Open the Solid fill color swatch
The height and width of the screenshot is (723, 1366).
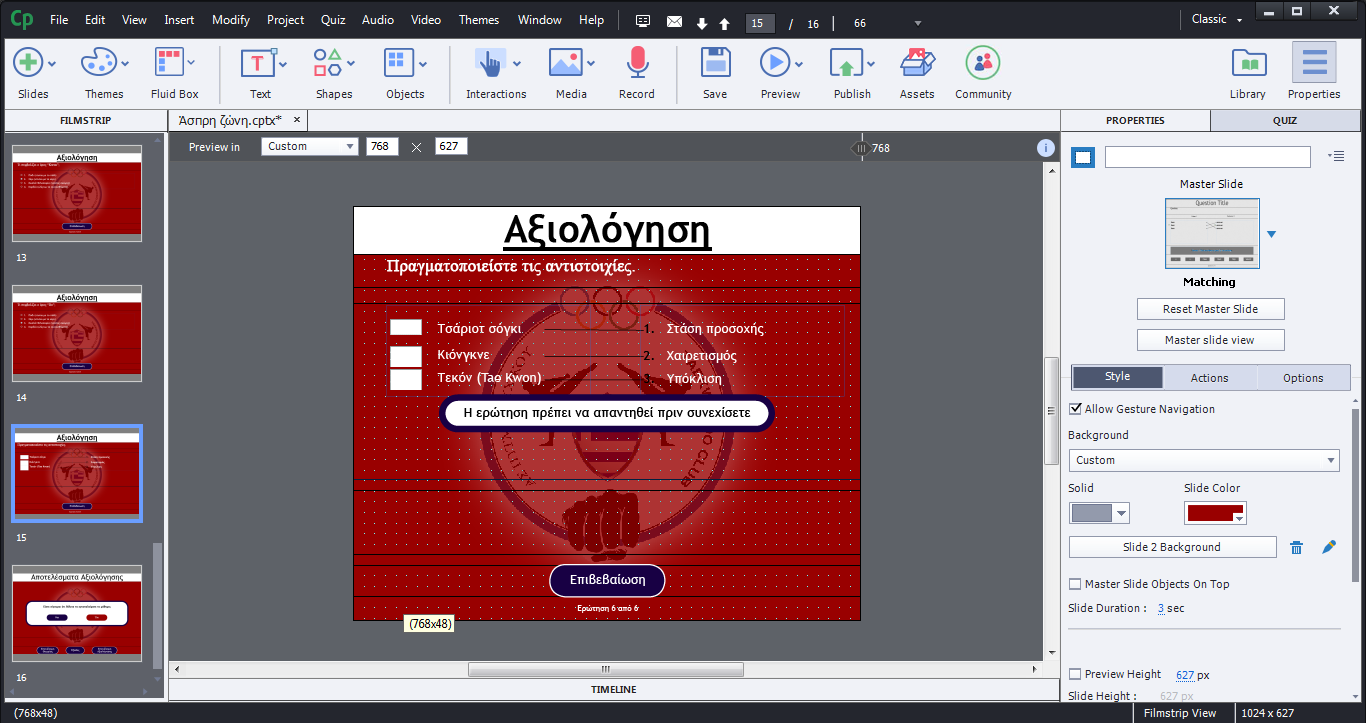pos(1099,513)
